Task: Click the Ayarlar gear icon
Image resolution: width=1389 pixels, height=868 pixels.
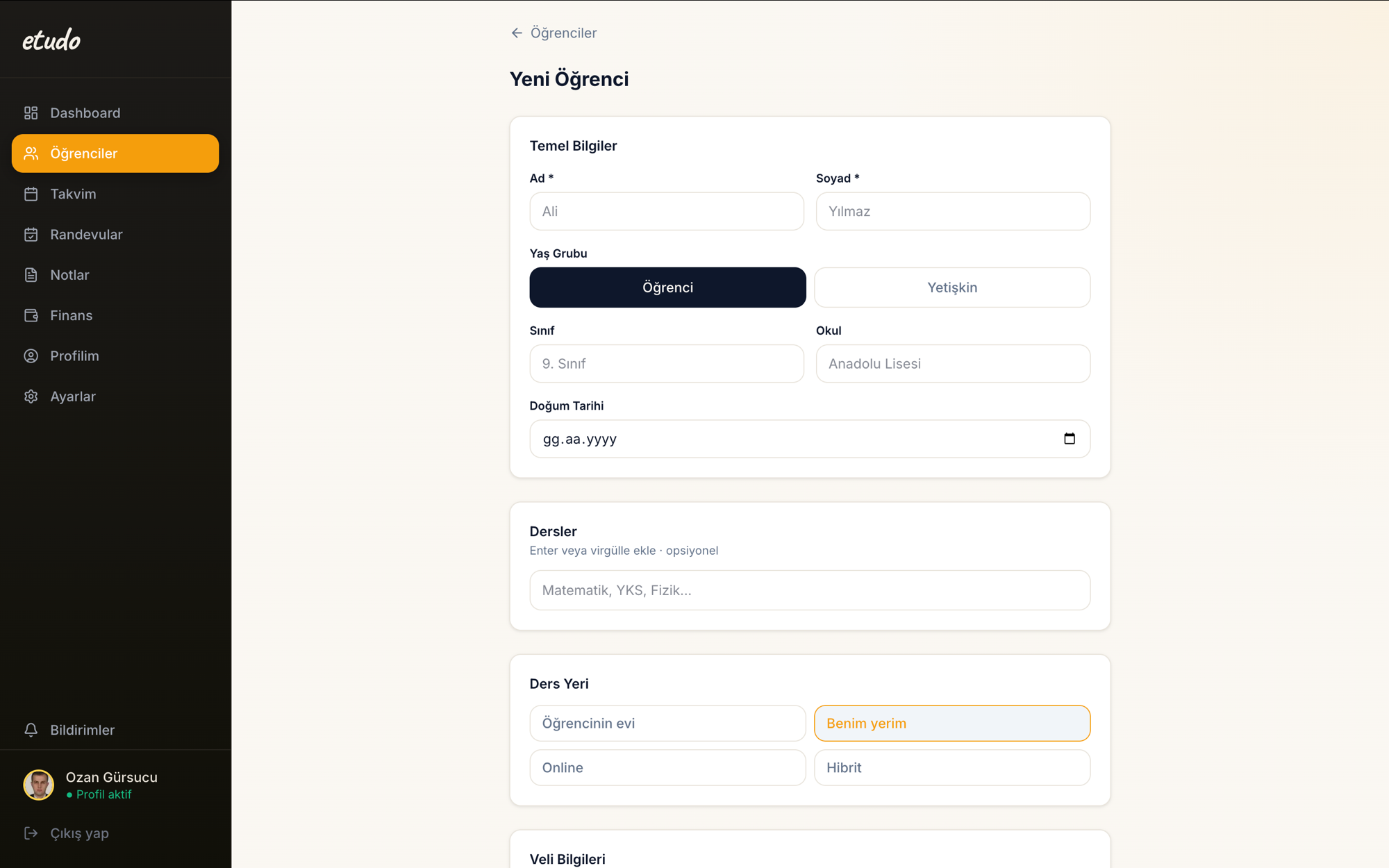Action: [31, 397]
